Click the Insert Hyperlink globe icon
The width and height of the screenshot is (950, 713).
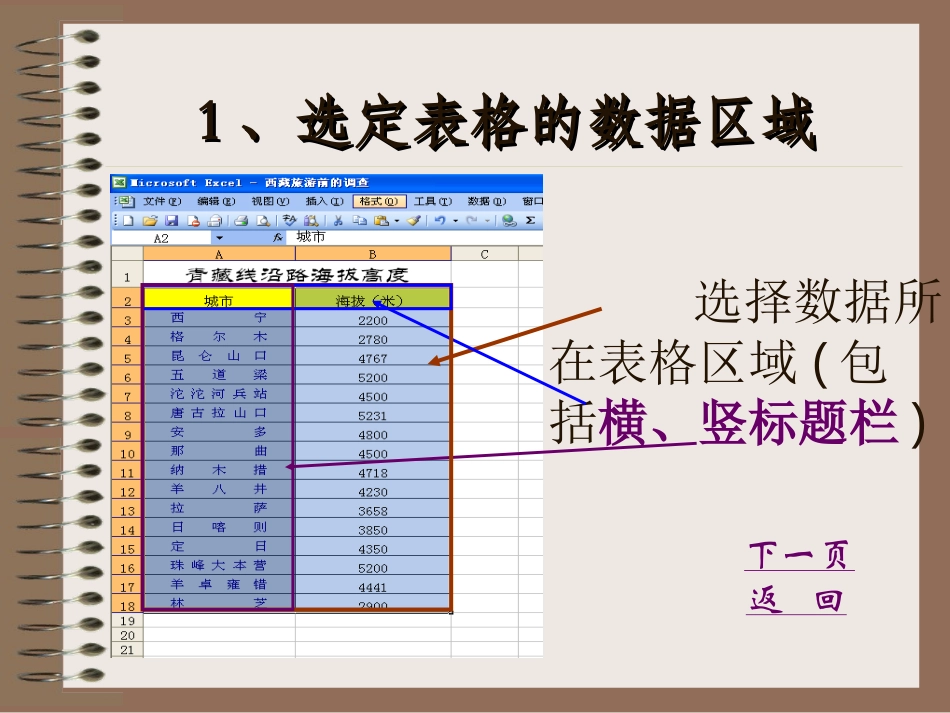tap(510, 221)
